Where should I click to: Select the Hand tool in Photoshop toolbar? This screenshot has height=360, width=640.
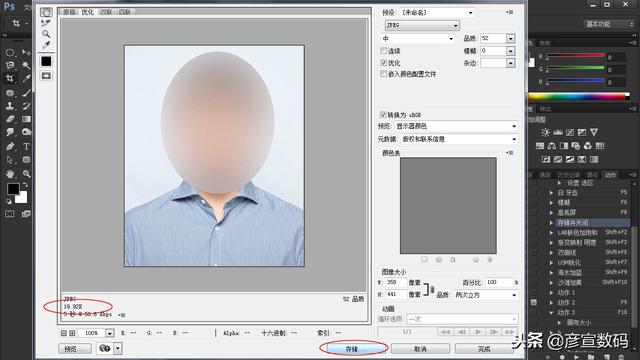coord(10,174)
